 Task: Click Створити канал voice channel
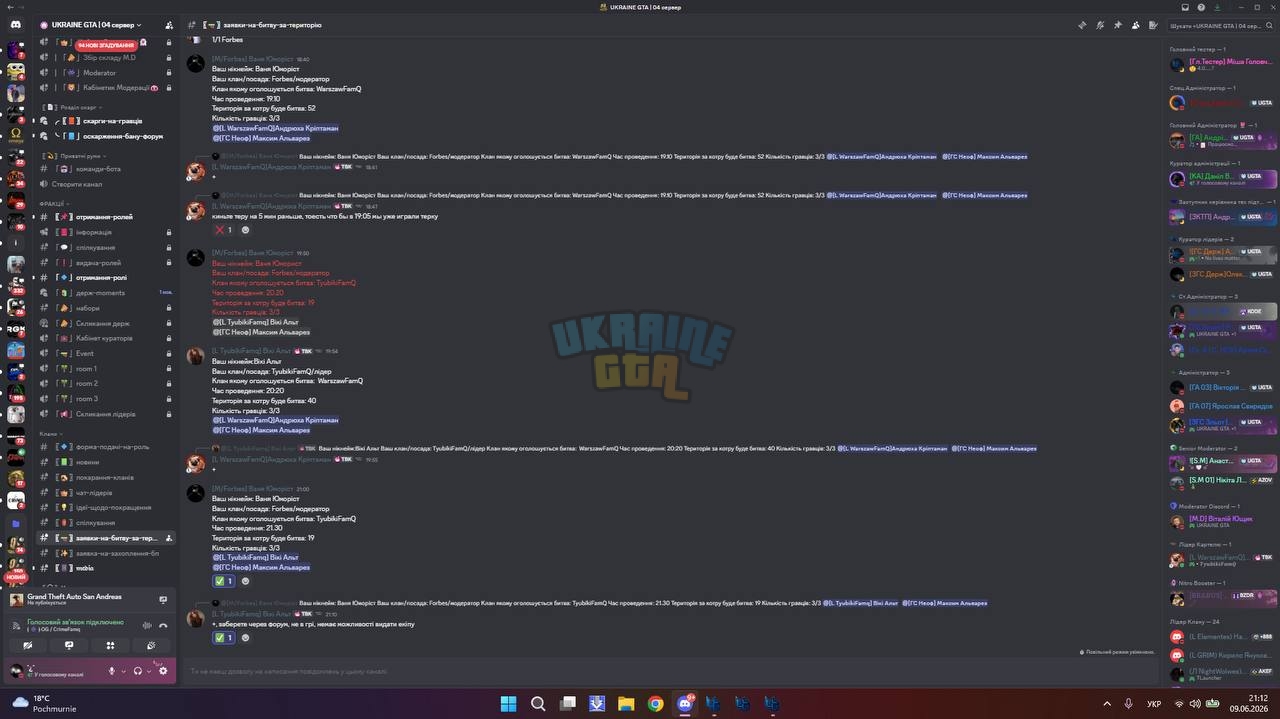click(106, 184)
